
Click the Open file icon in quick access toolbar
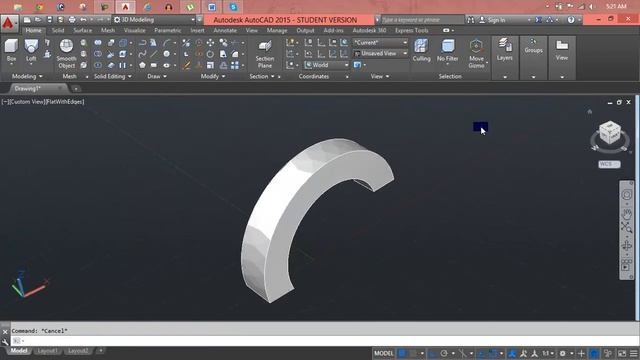pyautogui.click(x=38, y=20)
